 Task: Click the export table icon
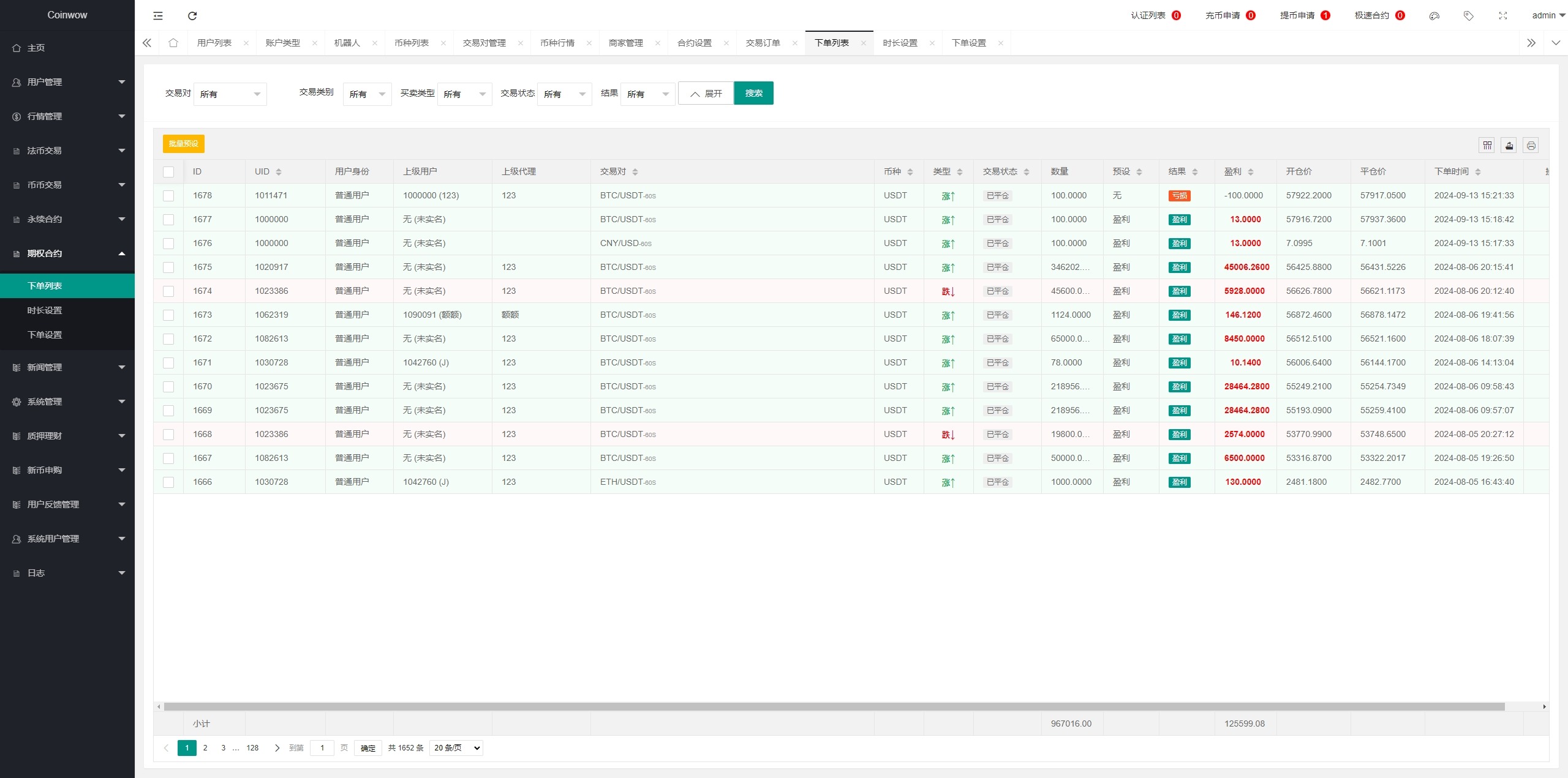1509,145
